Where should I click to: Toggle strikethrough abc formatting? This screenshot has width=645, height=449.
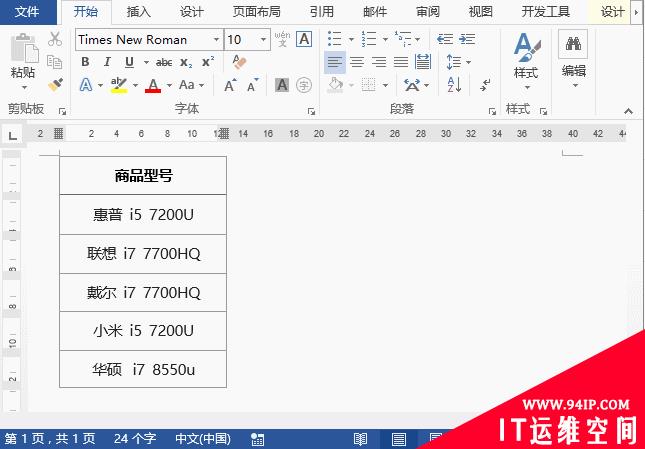164,62
